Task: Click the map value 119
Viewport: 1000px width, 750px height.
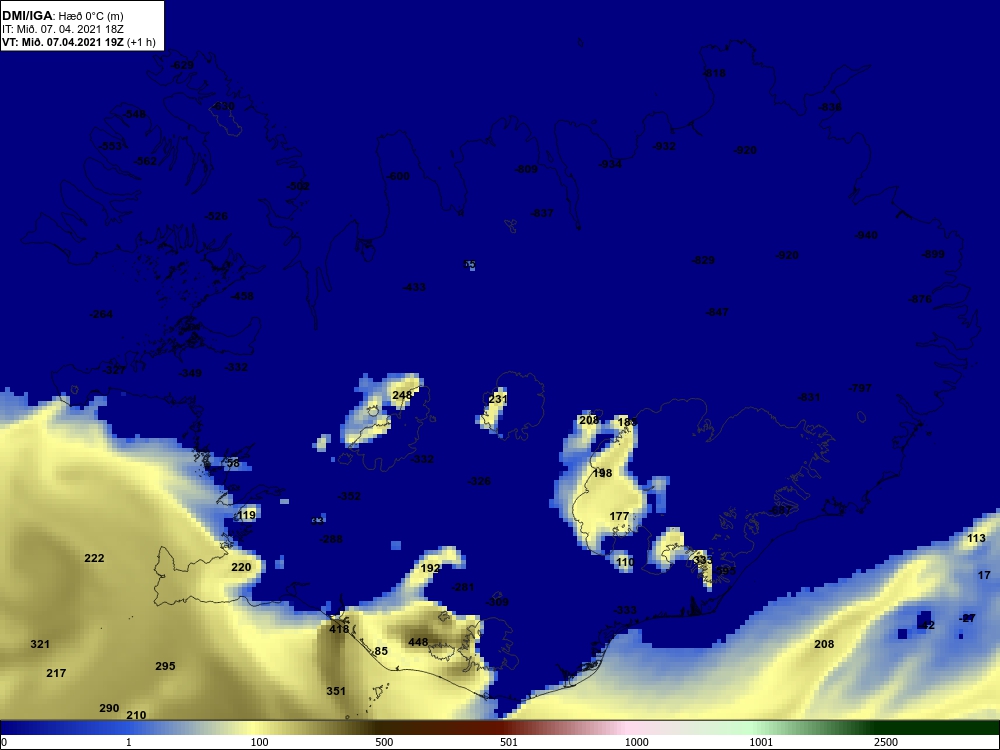Action: 246,515
